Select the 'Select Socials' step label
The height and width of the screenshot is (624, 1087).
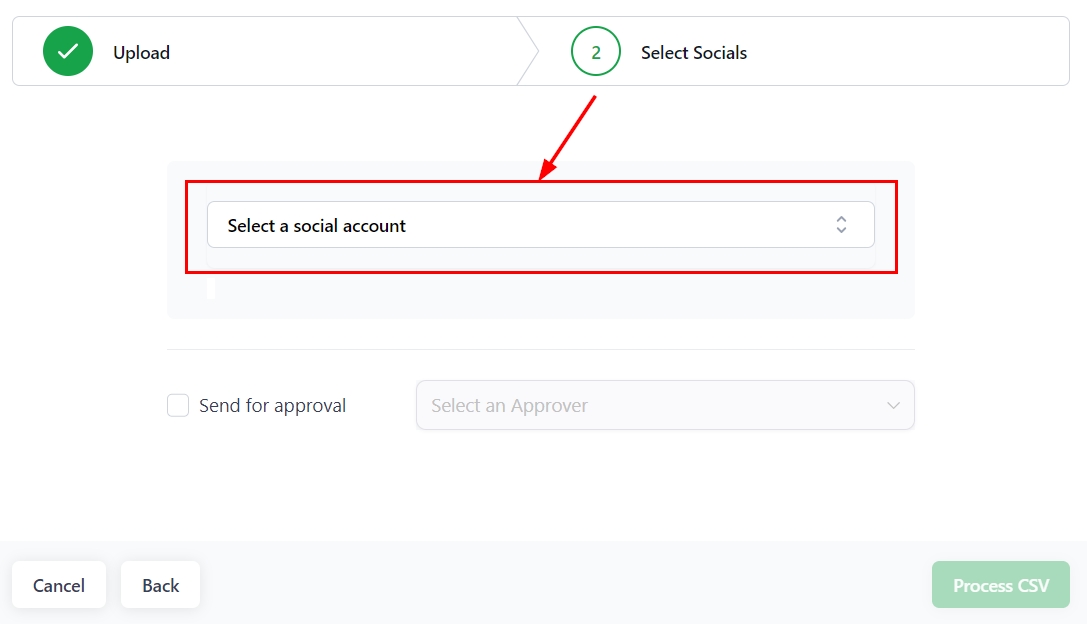click(694, 53)
